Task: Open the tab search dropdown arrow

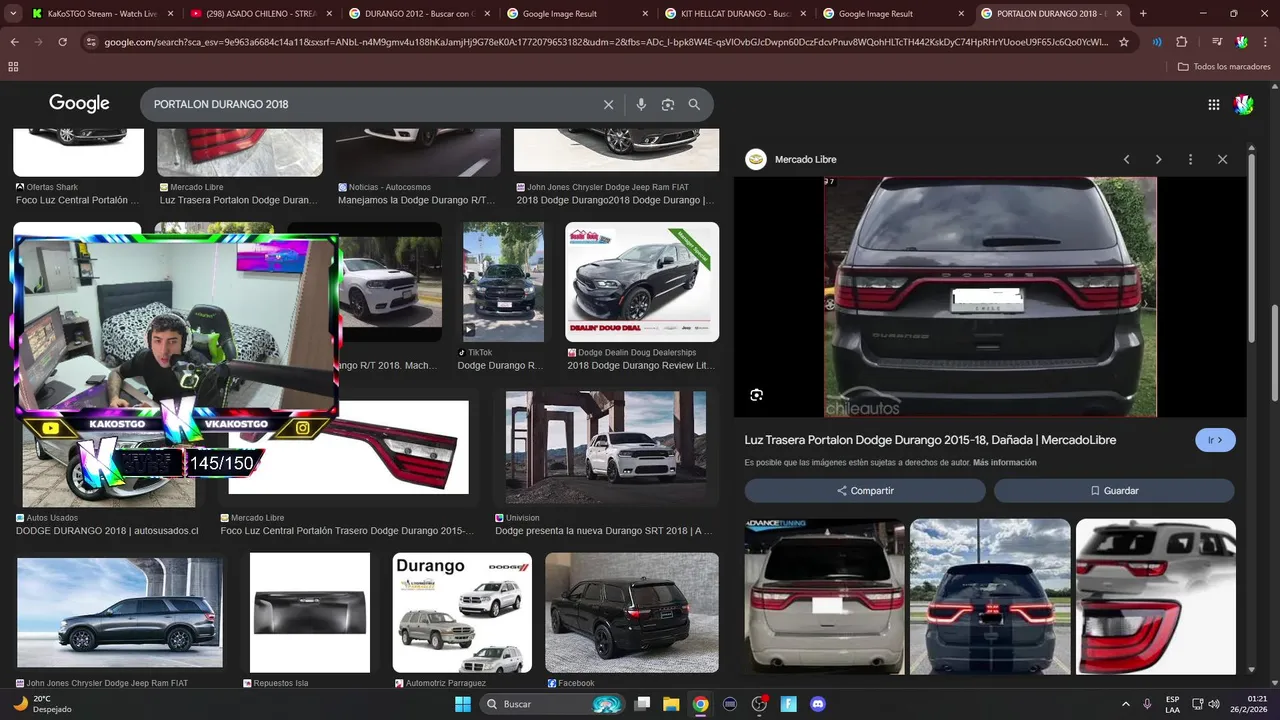Action: (13, 14)
